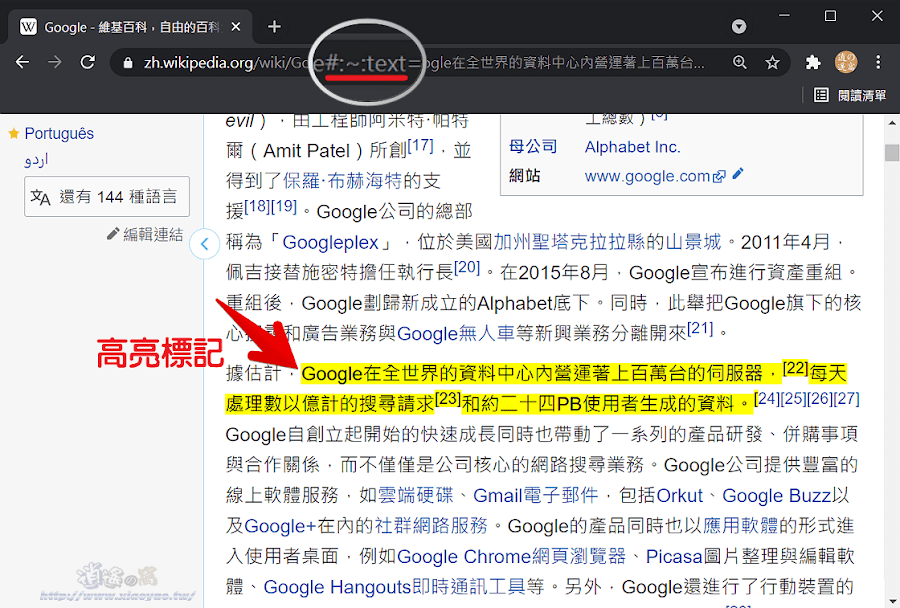Viewport: 900px width, 608px height.
Task: Open 保羅·布赫海特 link
Action: tap(342, 181)
